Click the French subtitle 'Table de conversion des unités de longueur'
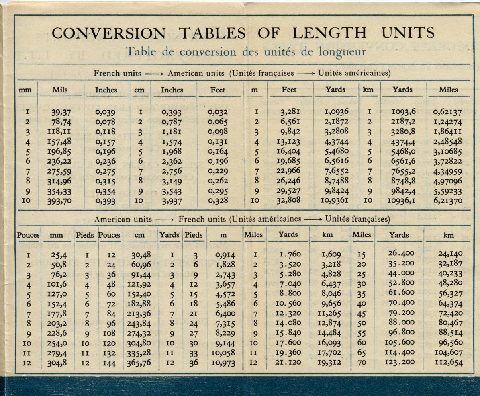Screen dimensions: 480x396 click(x=246, y=52)
